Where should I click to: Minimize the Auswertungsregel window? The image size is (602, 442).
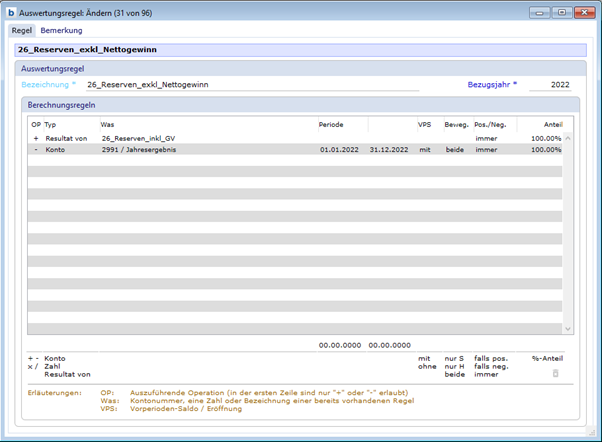pos(540,12)
